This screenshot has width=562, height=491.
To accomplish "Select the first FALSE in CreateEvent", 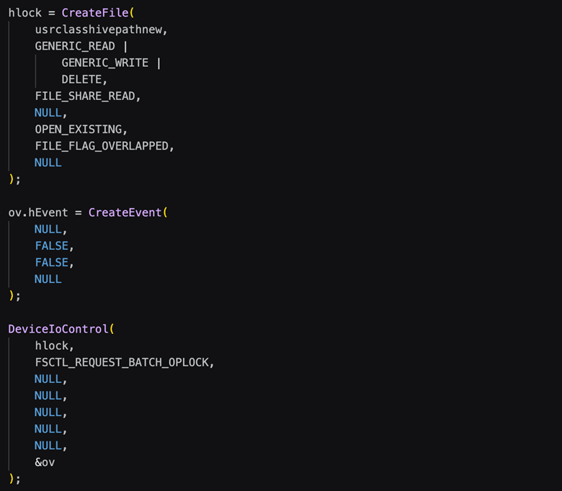I will click(x=51, y=246).
